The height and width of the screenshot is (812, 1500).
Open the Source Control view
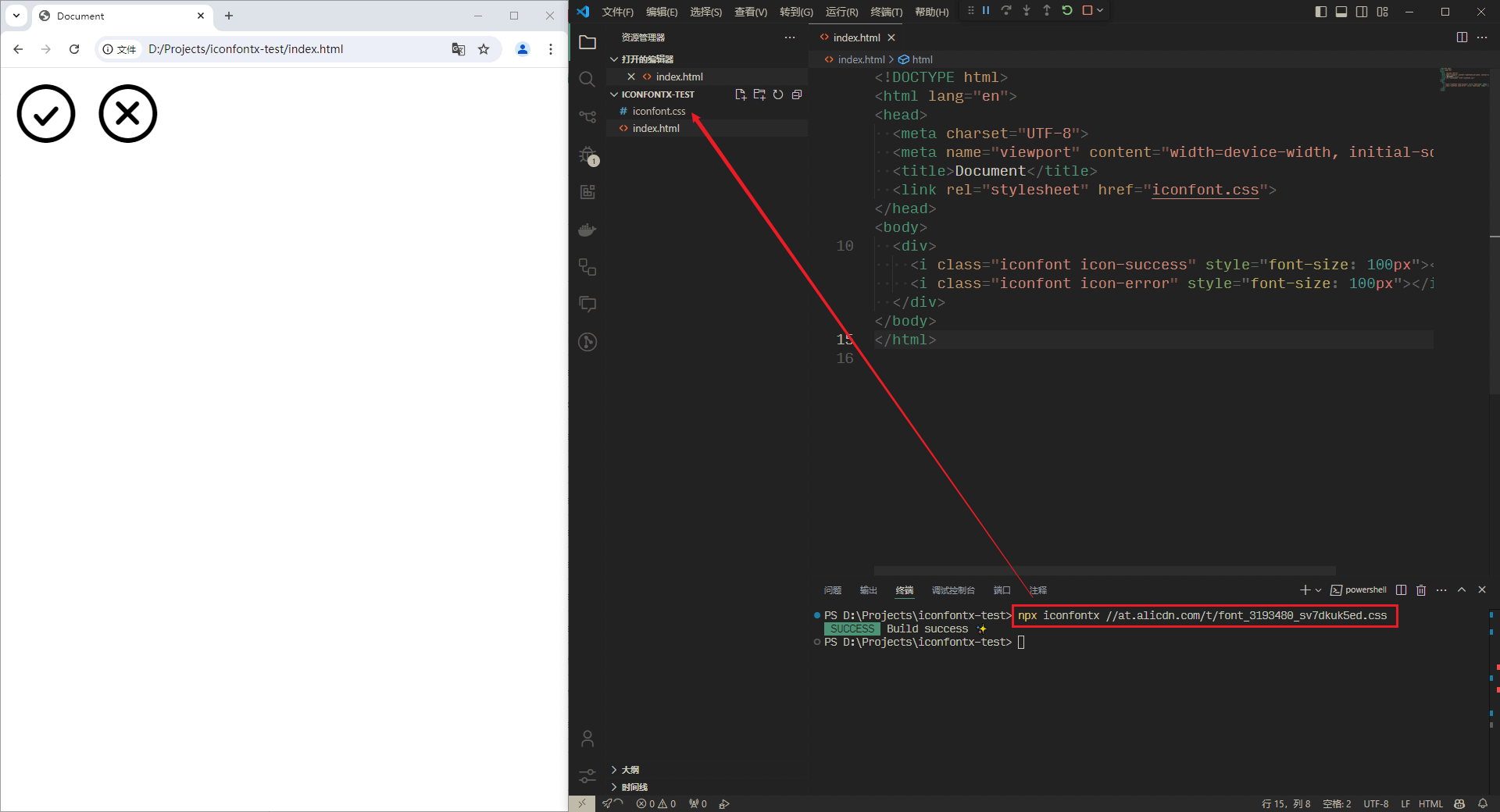587,117
